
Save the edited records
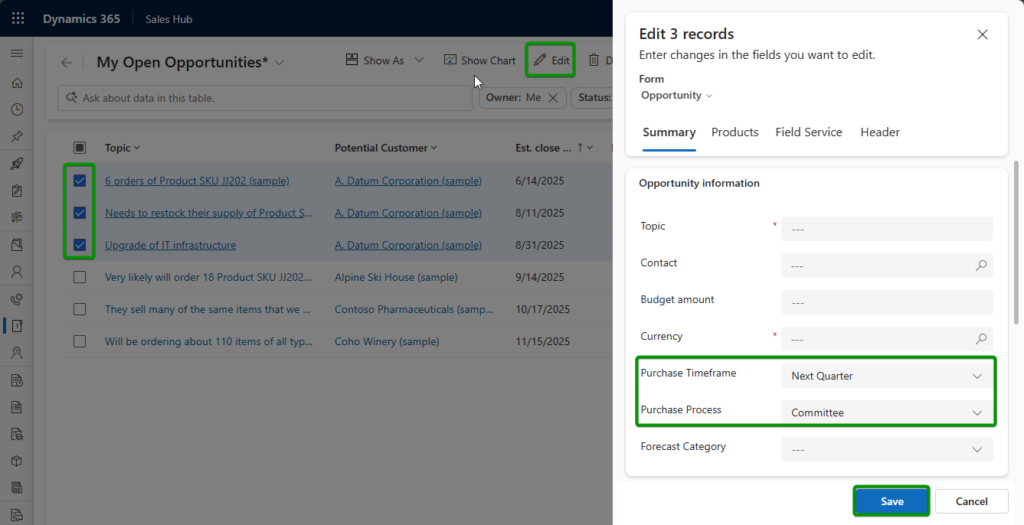point(891,501)
